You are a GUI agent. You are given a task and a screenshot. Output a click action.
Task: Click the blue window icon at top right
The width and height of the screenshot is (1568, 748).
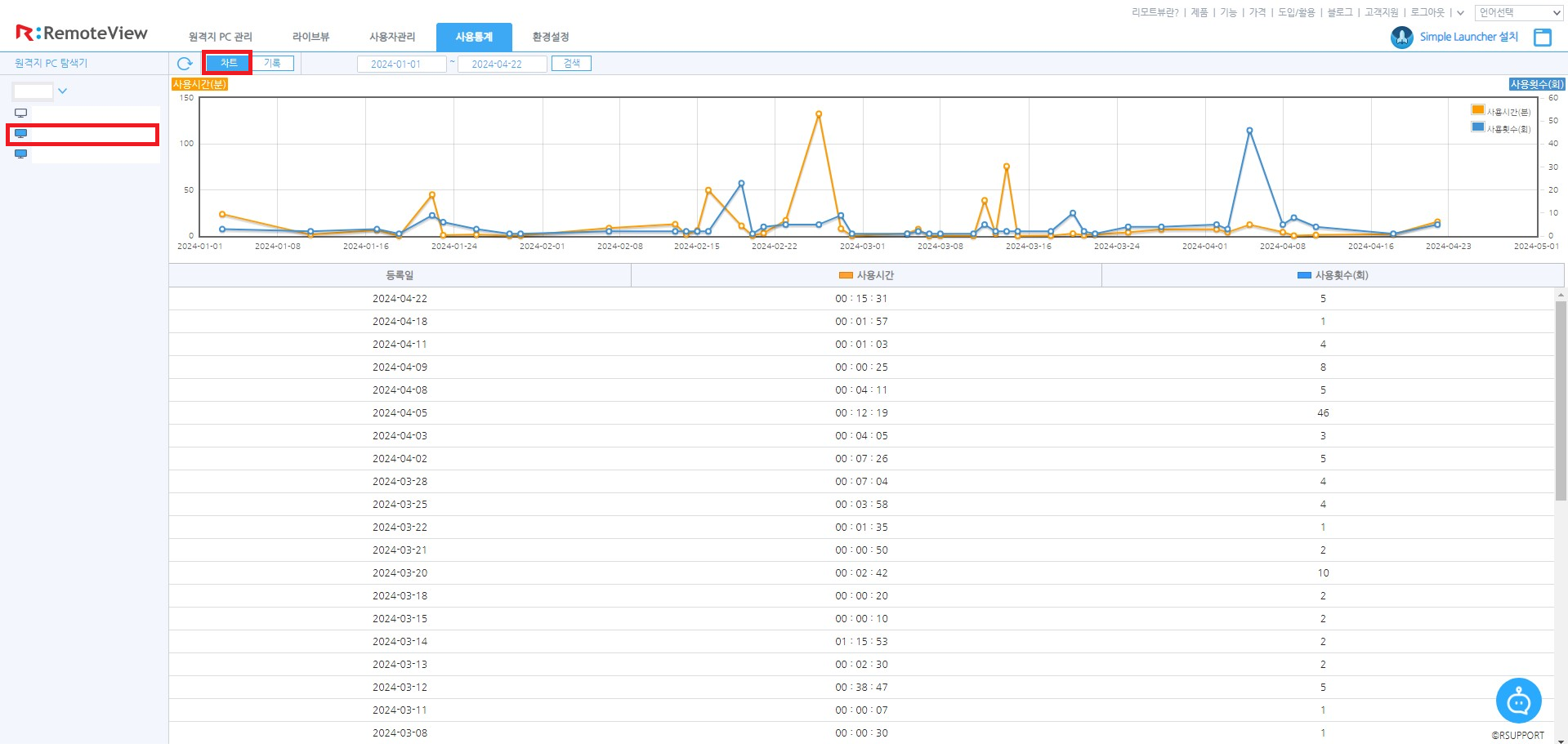coord(1542,38)
